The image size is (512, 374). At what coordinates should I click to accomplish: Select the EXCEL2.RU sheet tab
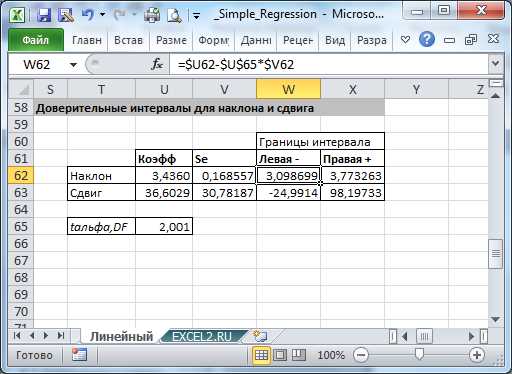pos(202,336)
